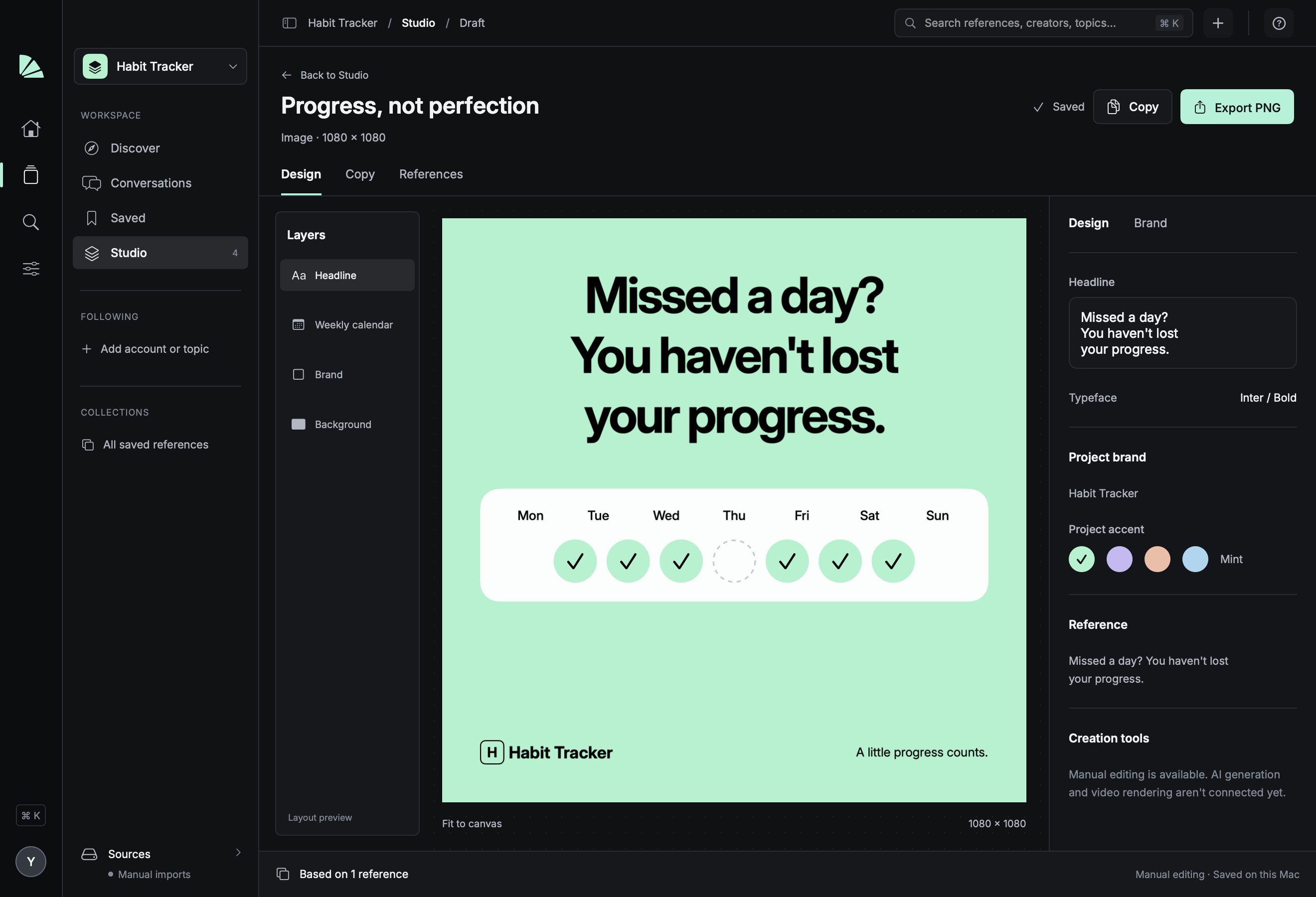Select the Headline layer row
This screenshot has width=1316, height=897.
coord(347,276)
